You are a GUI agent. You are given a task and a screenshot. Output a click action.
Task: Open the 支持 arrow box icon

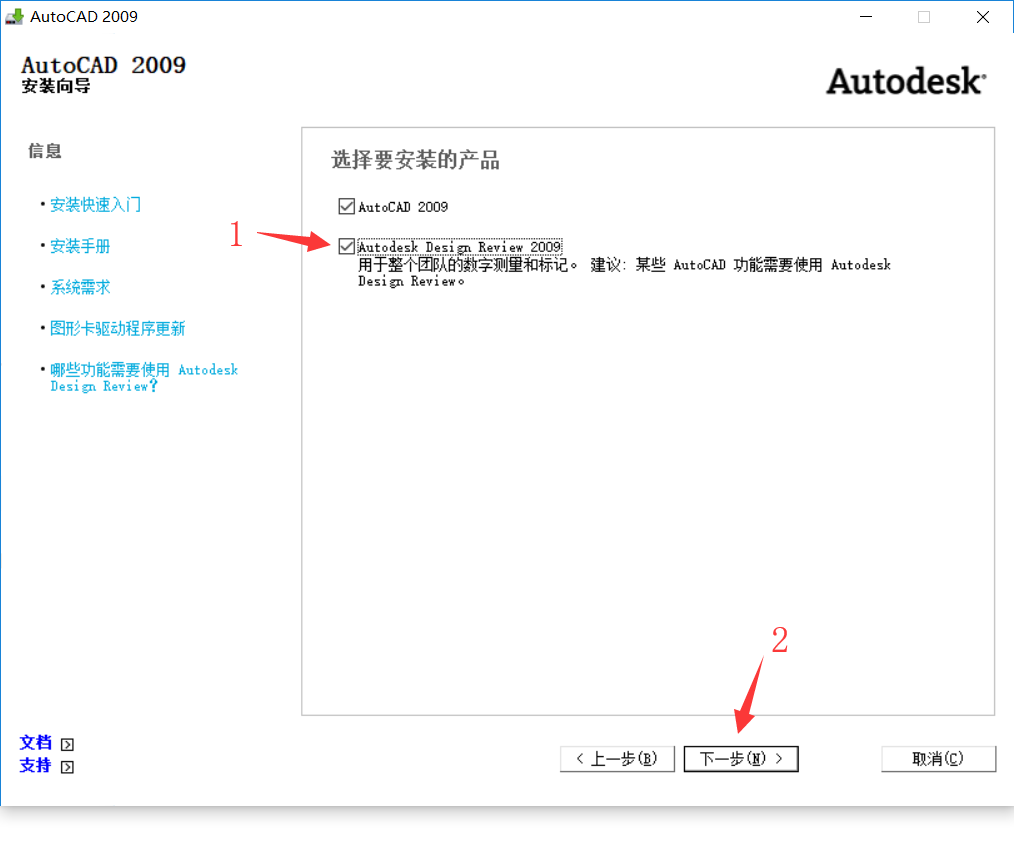(67, 767)
